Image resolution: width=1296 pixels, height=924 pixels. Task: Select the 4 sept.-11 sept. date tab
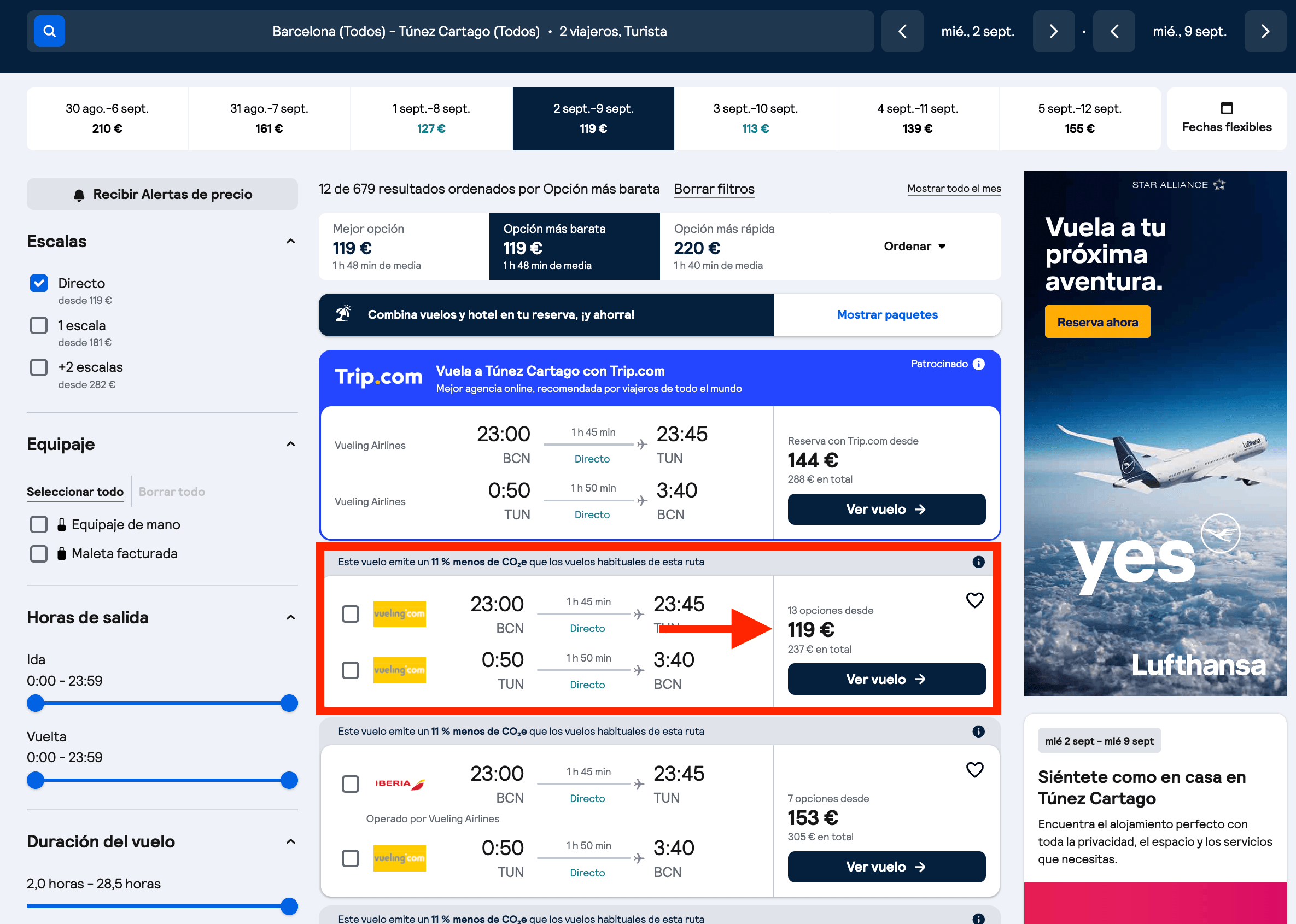point(918,118)
